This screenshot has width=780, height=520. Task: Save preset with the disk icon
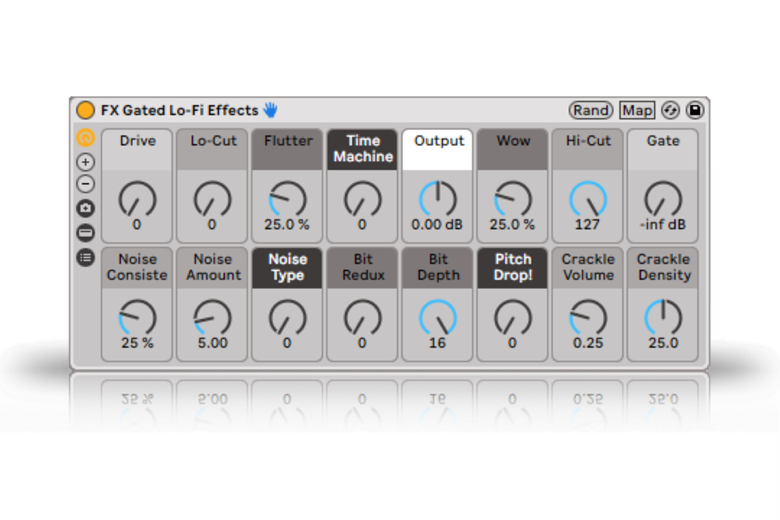pos(695,110)
